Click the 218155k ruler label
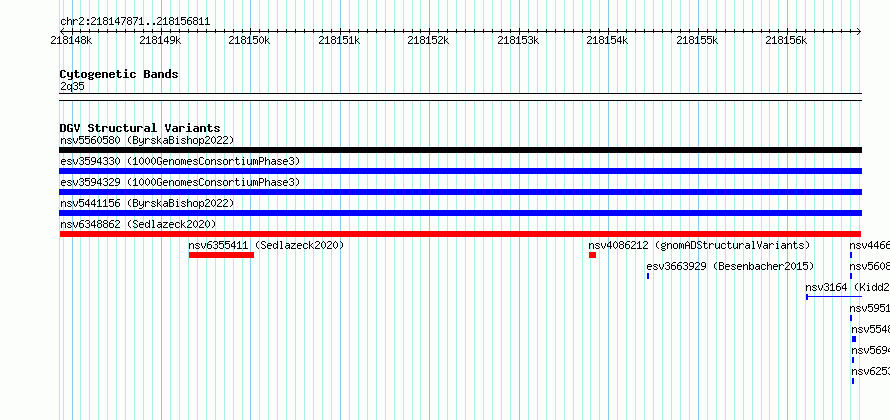This screenshot has width=890, height=420. [697, 40]
